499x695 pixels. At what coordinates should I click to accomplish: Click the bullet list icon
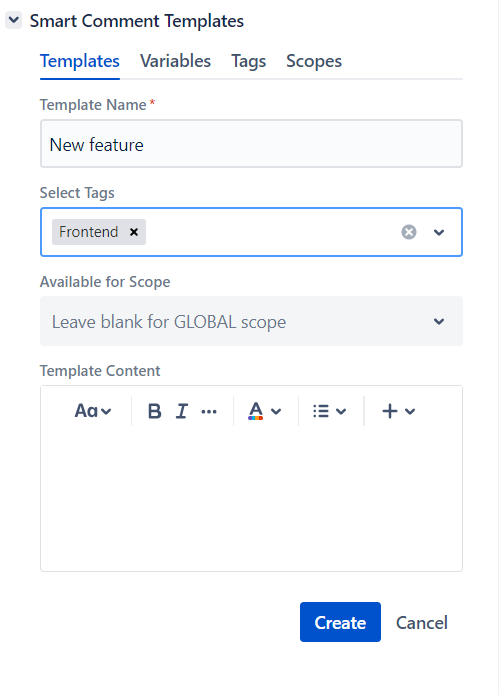pos(321,411)
